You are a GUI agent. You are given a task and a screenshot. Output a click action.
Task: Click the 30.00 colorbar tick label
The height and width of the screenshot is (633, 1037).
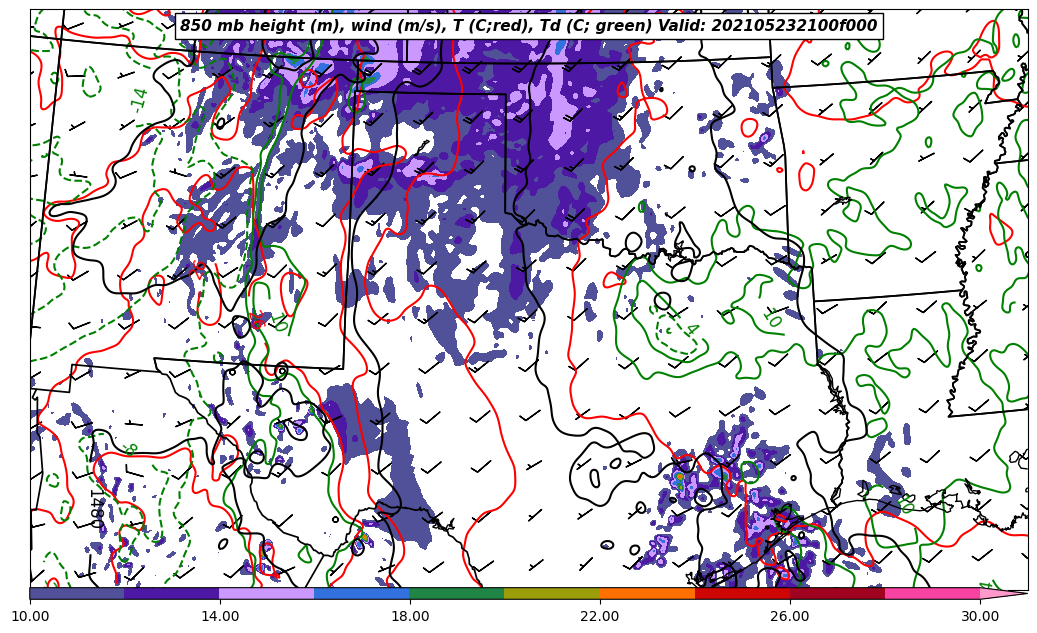click(980, 616)
